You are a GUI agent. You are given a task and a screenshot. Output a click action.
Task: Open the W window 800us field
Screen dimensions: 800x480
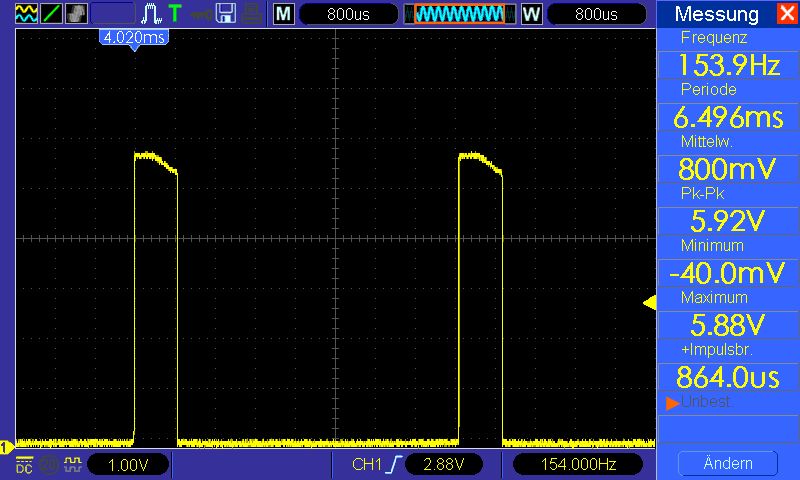[x=596, y=14]
